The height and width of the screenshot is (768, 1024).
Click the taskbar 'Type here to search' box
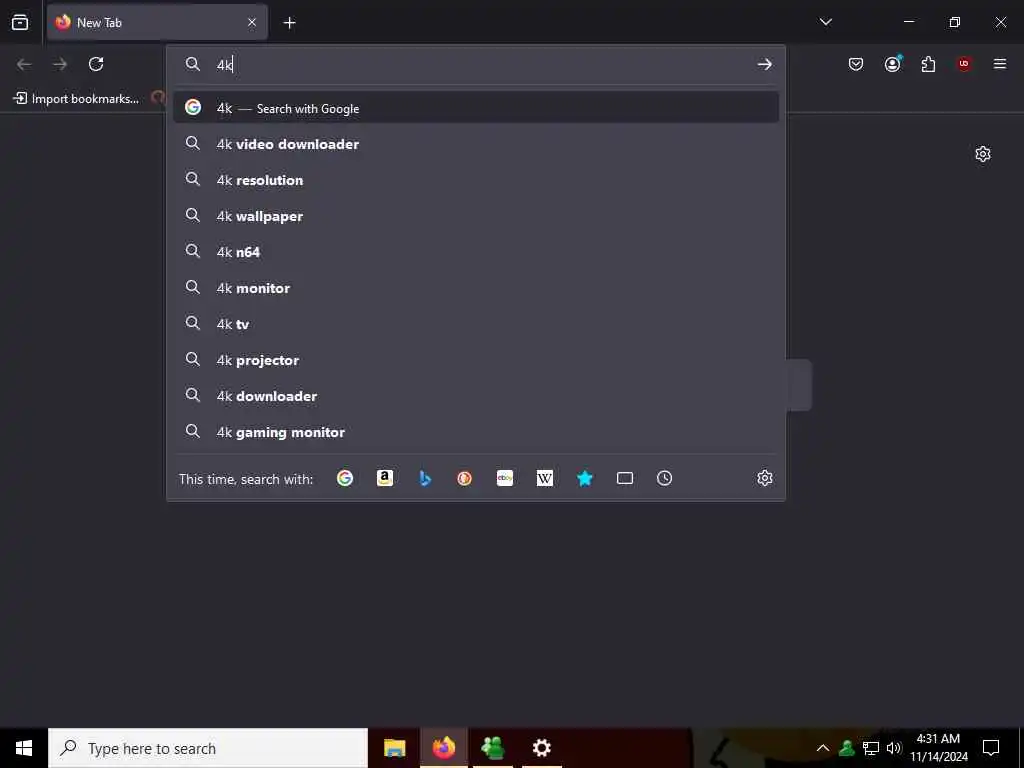click(208, 748)
